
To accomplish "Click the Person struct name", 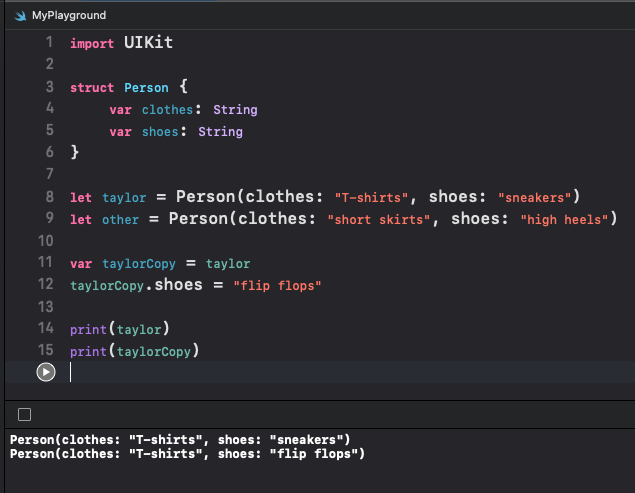I will 146,88.
